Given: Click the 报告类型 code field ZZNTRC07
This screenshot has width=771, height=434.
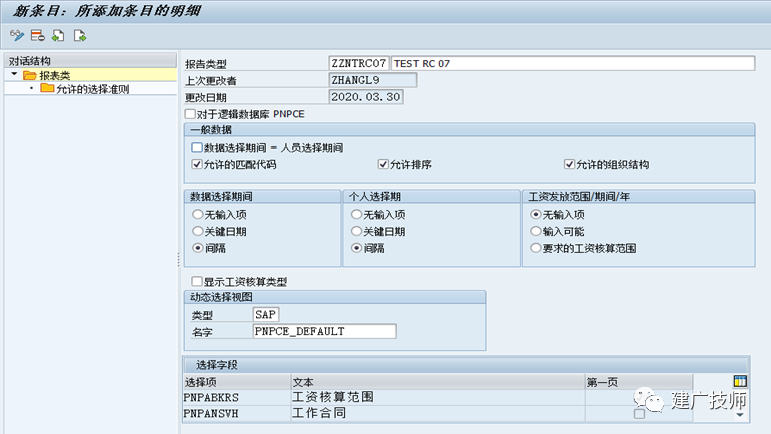Looking at the screenshot, I should coord(359,63).
